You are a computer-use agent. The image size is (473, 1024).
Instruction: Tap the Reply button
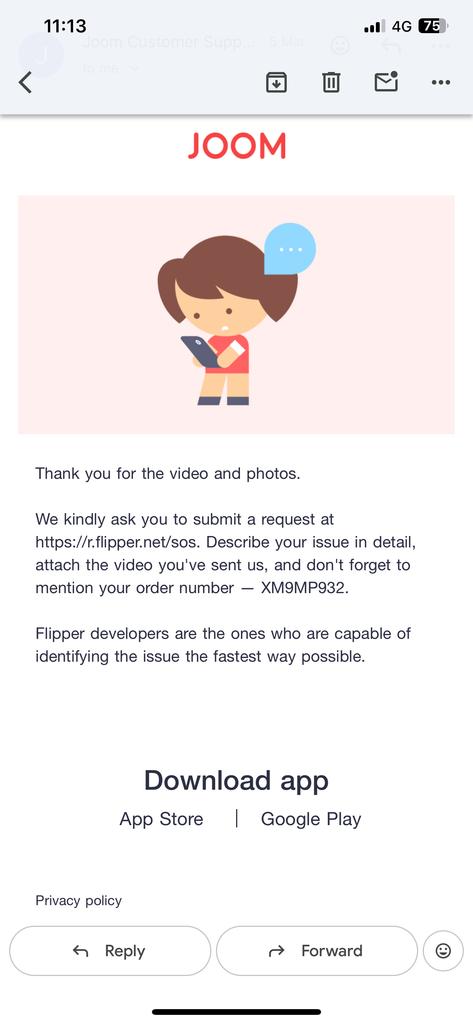pyautogui.click(x=110, y=951)
